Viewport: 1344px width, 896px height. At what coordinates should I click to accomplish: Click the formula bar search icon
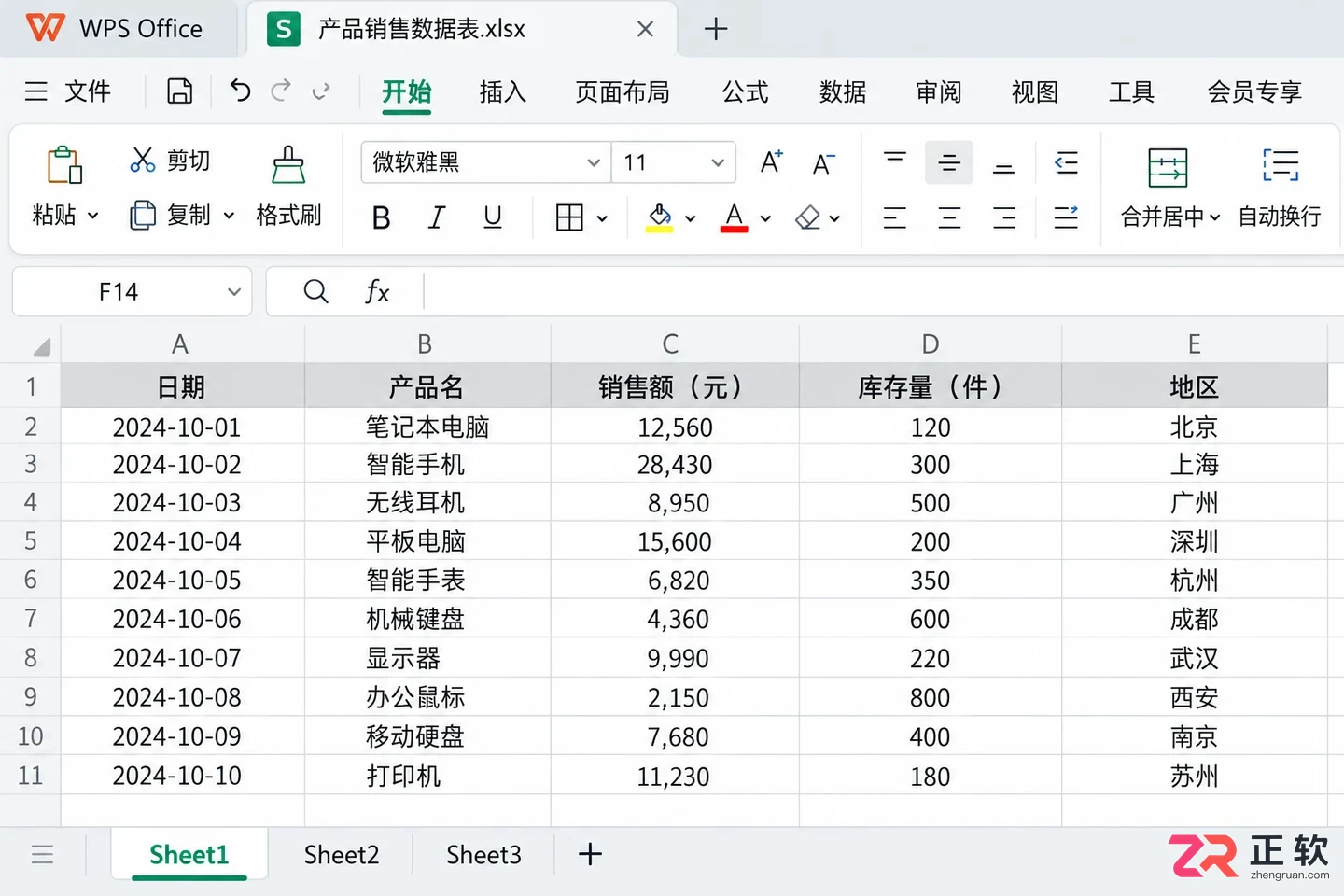316,292
